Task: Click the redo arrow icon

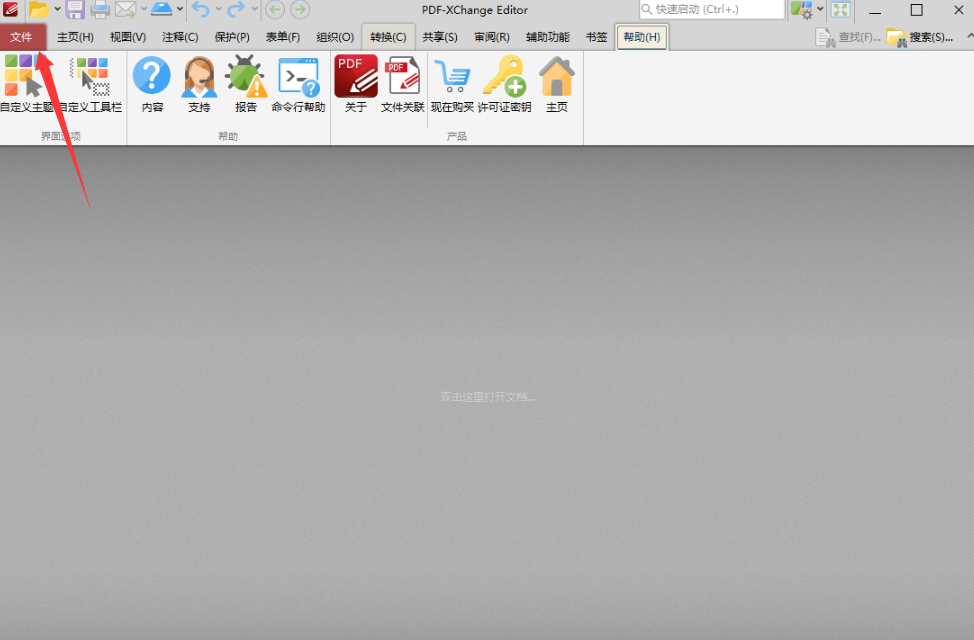Action: pyautogui.click(x=236, y=9)
